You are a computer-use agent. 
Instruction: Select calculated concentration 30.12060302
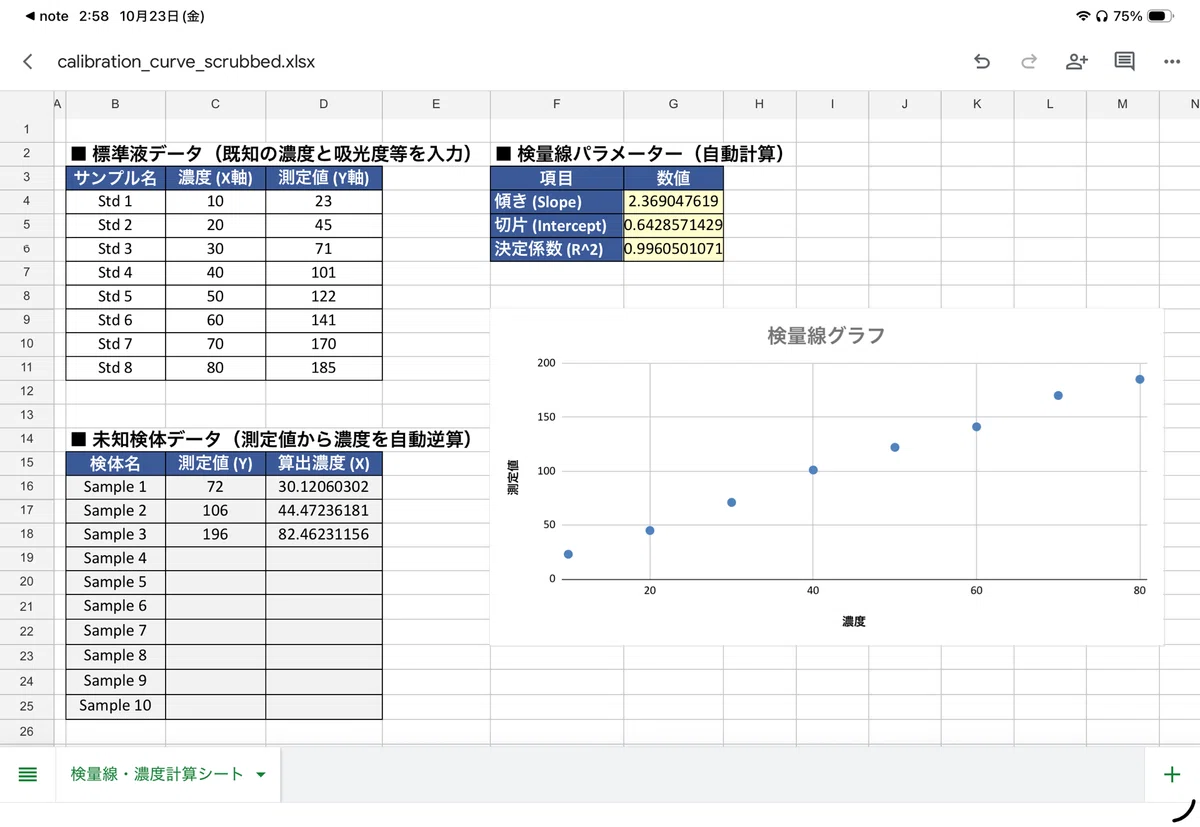(324, 487)
